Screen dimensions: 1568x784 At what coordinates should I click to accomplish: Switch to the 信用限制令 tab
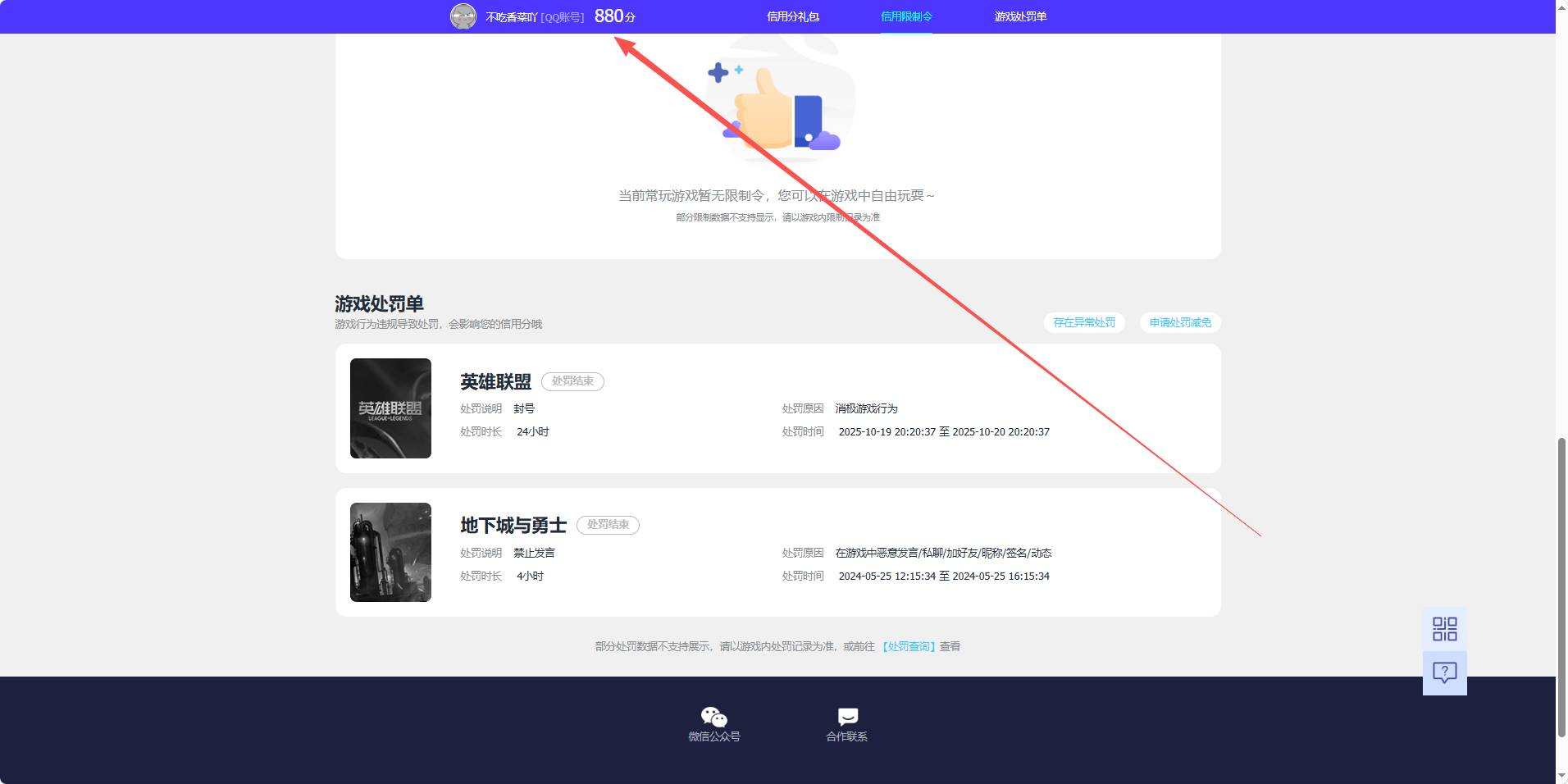tap(906, 16)
